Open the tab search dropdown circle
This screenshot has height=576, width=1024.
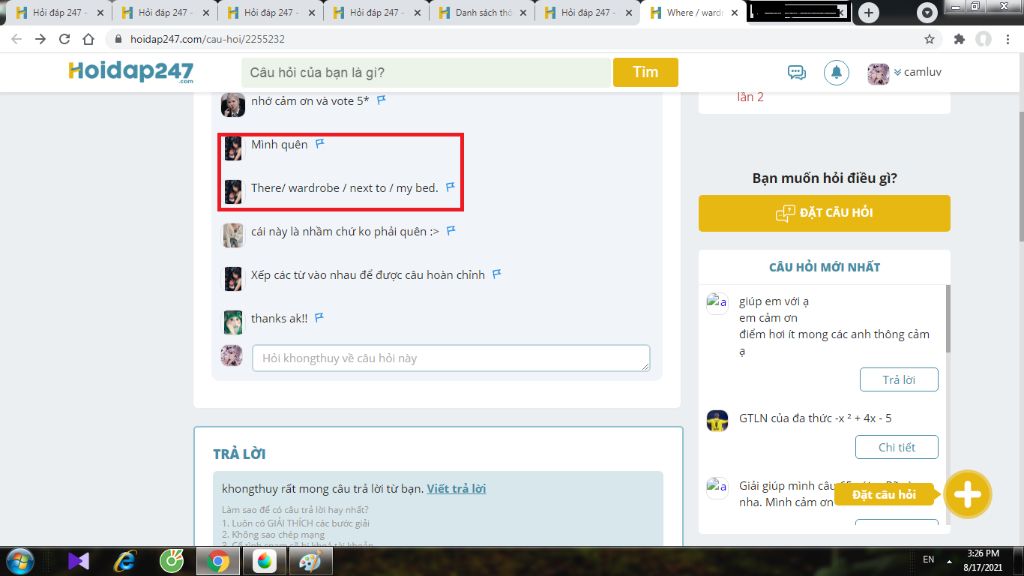click(927, 12)
